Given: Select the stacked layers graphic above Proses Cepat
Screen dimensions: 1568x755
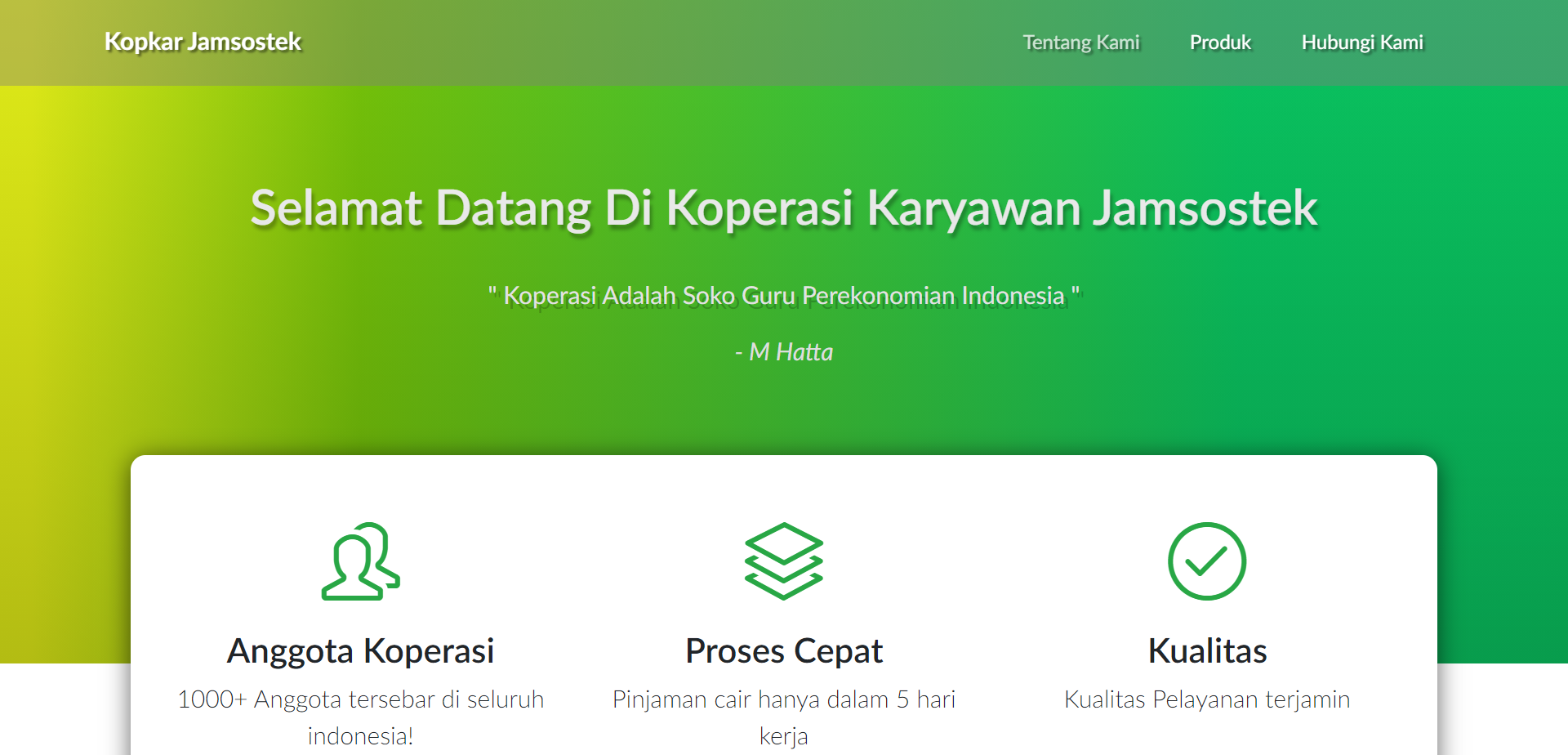Looking at the screenshot, I should click(783, 561).
